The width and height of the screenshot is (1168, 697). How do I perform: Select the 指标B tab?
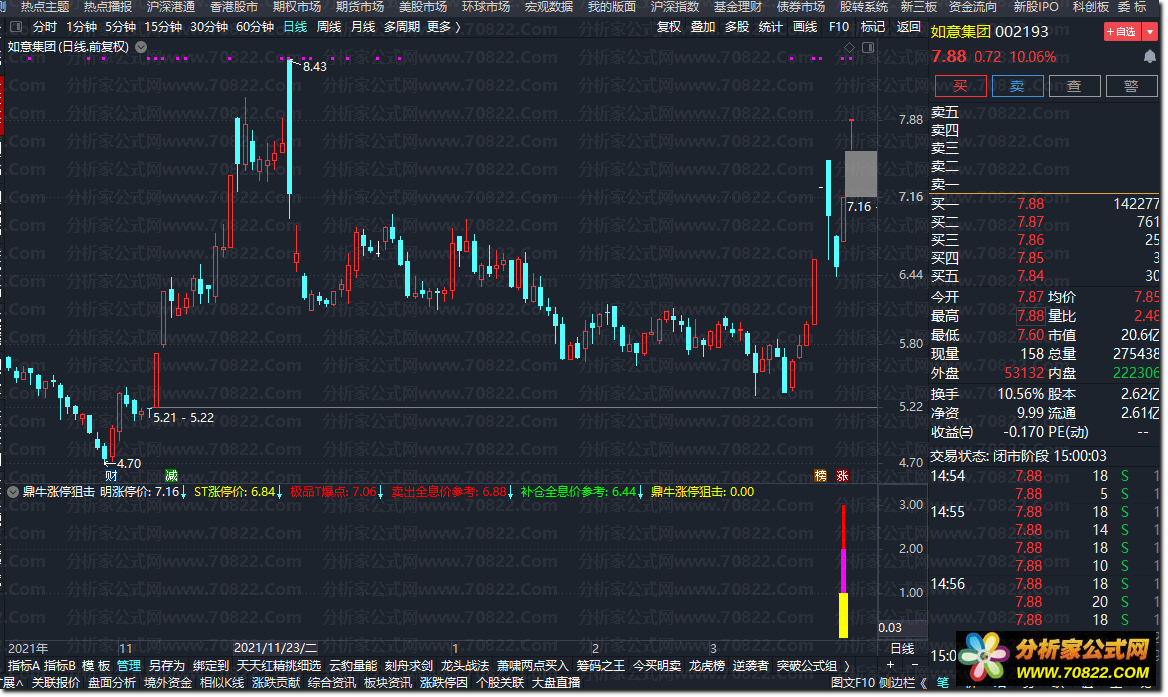point(60,666)
